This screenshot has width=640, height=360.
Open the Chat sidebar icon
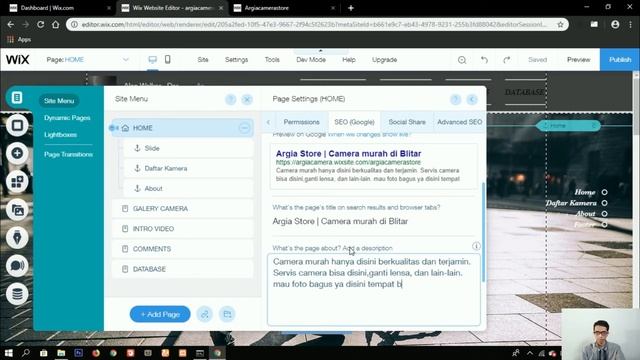coord(17,266)
